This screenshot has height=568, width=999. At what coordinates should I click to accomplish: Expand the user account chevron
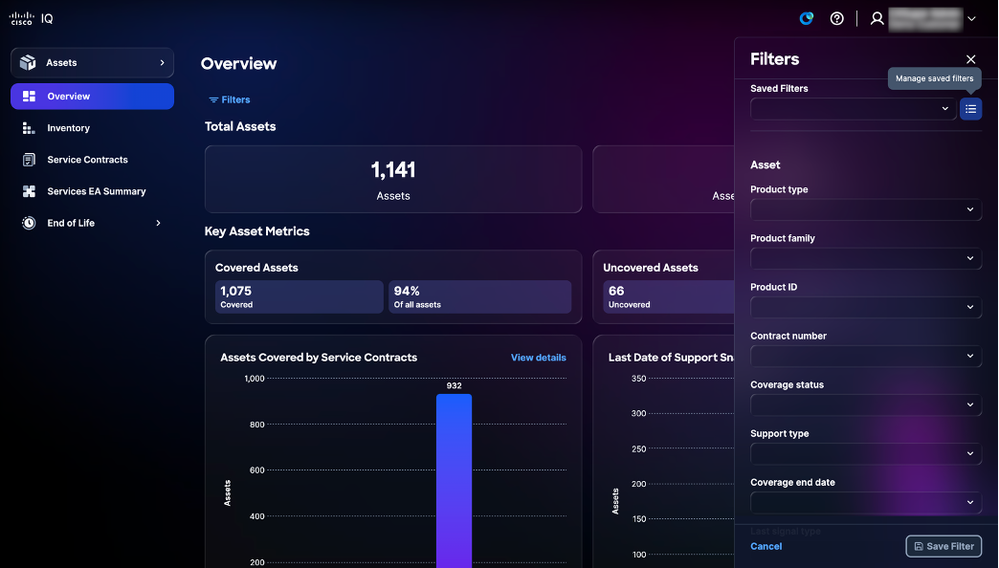972,18
